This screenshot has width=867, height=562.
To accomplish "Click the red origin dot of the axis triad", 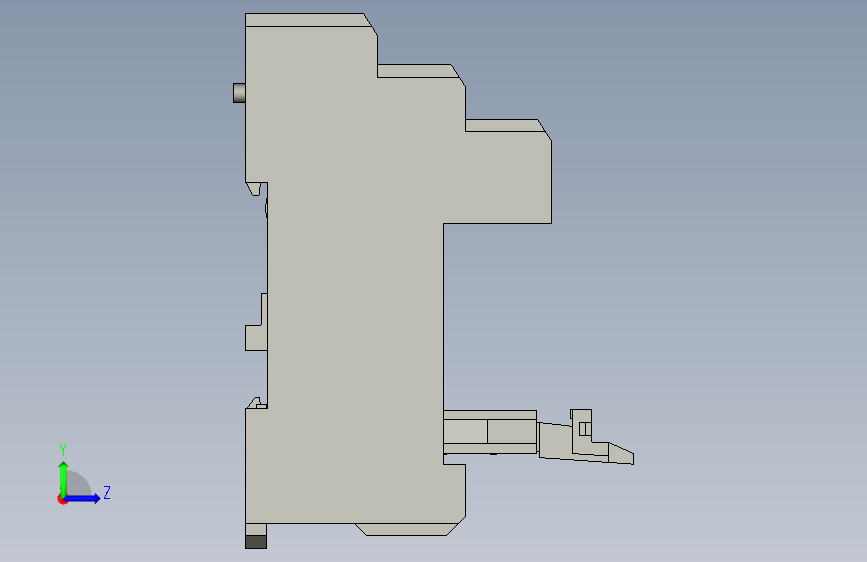I will point(61,500).
